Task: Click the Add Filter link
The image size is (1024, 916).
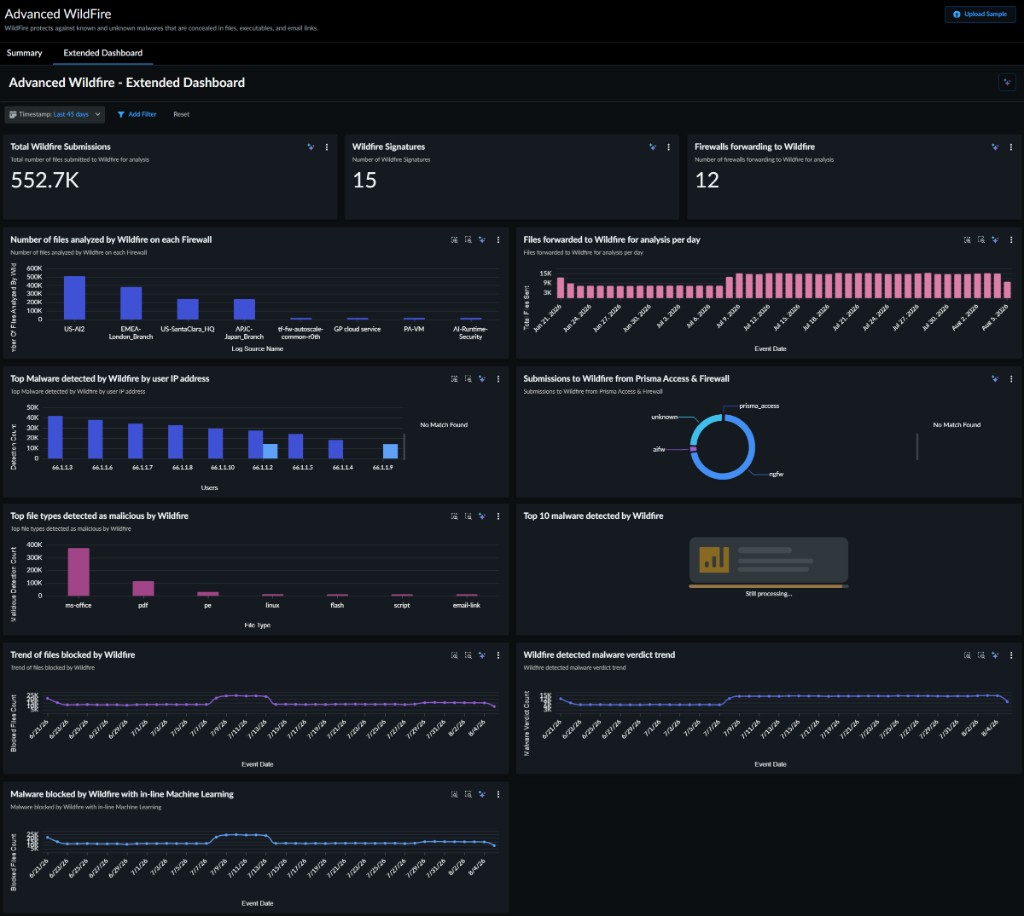Action: pos(137,114)
